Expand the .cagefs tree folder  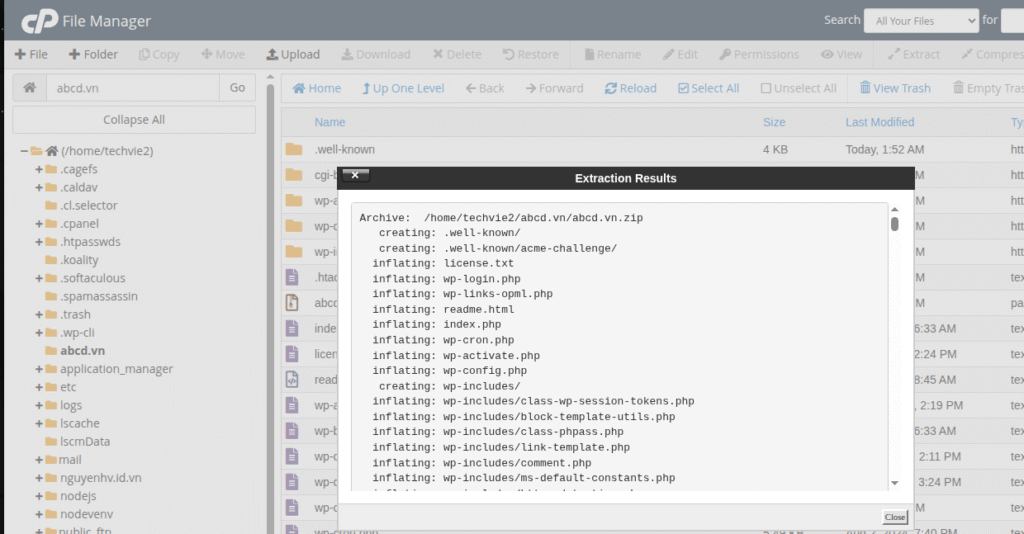[39, 169]
